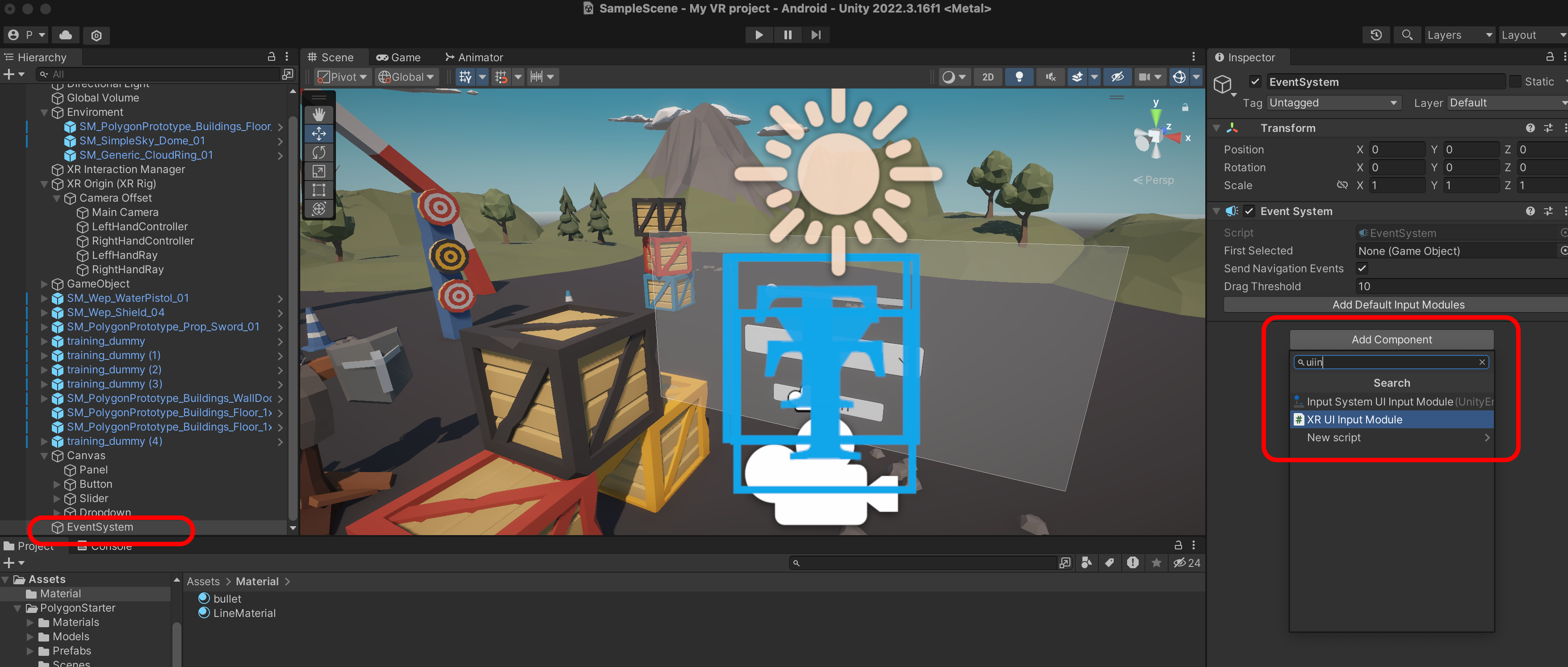Select the Move tool in scene toolbar
The width and height of the screenshot is (1568, 667).
point(319,133)
